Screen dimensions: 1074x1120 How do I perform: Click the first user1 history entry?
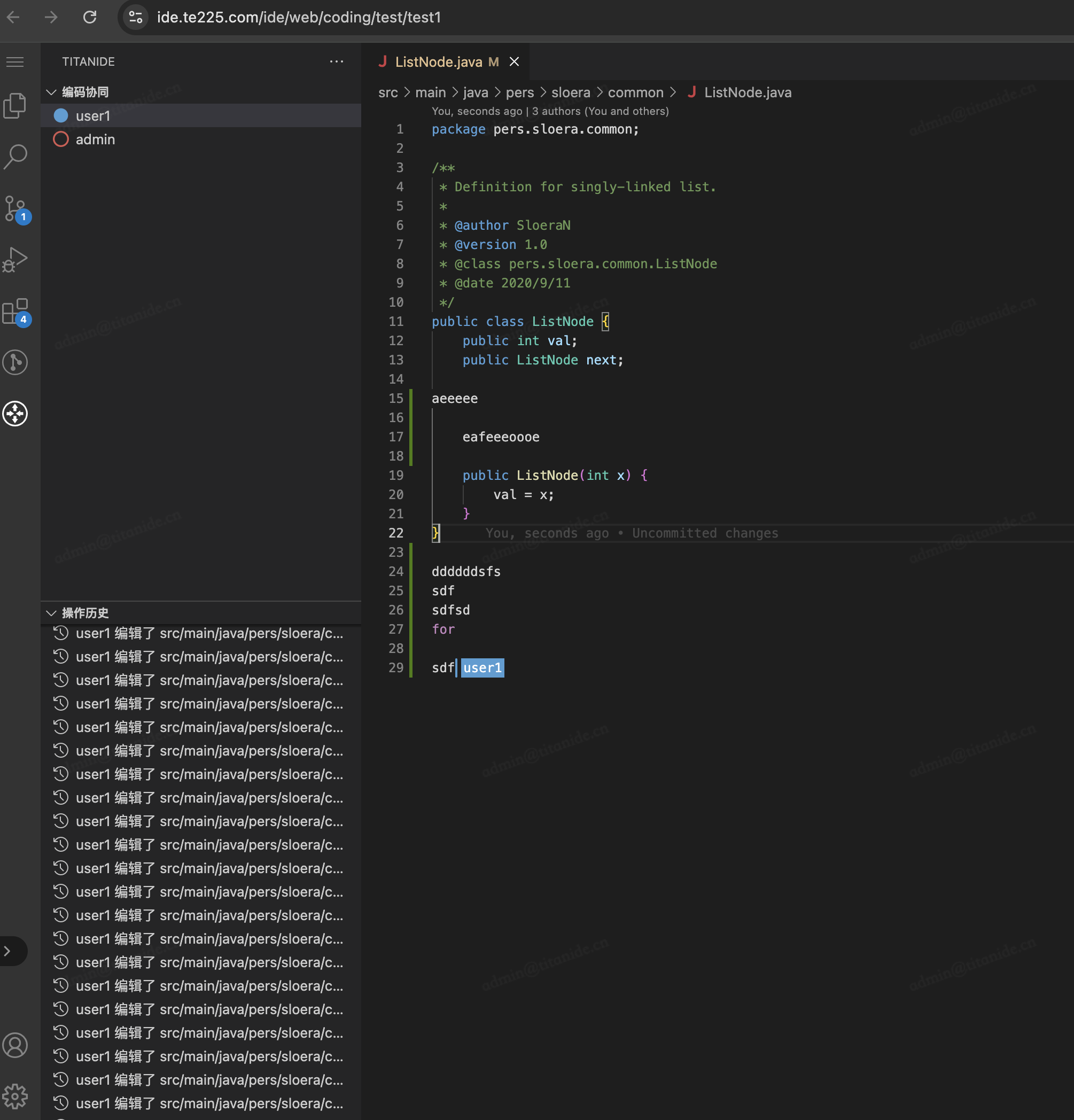209,634
